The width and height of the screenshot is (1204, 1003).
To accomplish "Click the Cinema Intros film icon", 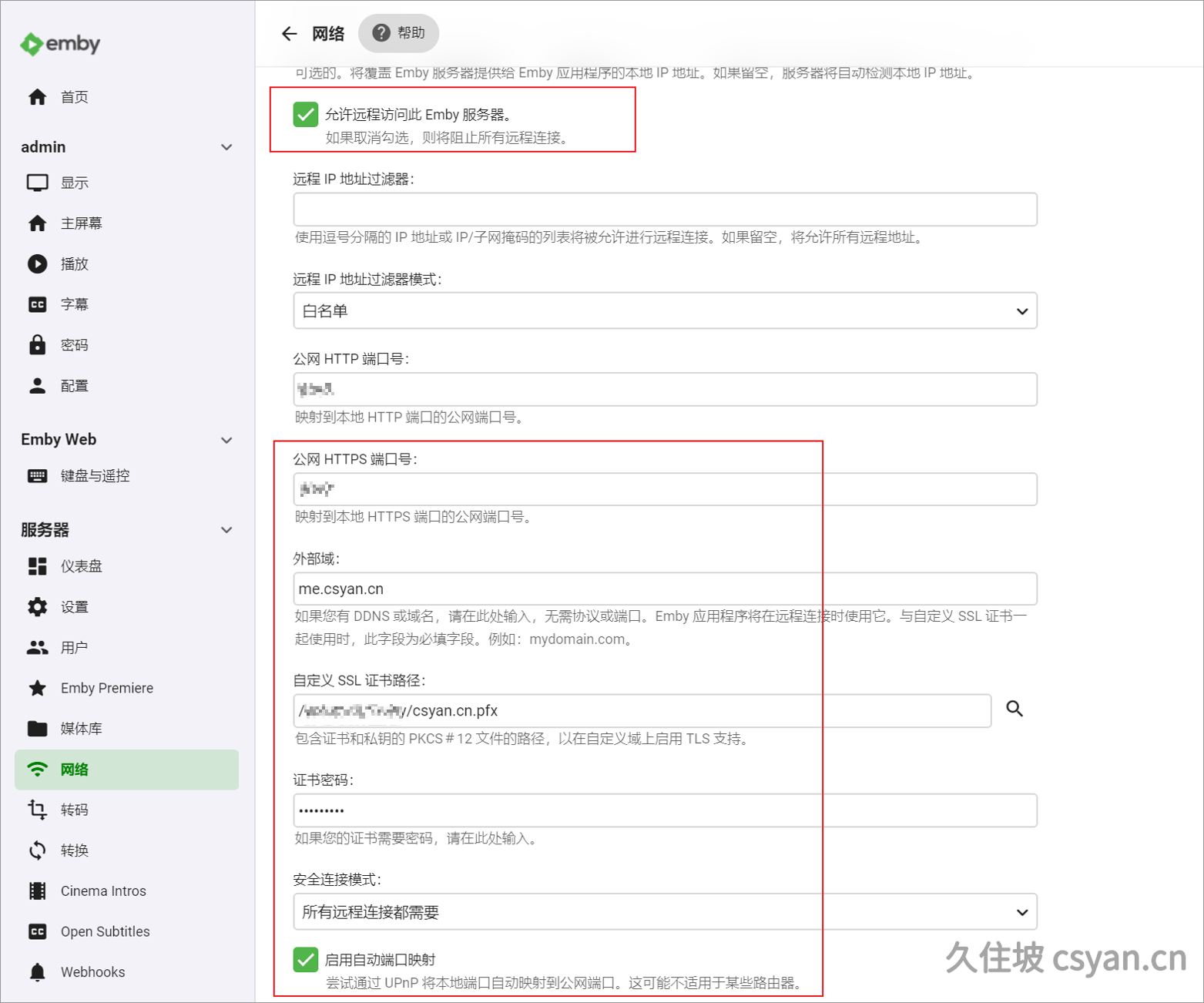I will tap(37, 891).
